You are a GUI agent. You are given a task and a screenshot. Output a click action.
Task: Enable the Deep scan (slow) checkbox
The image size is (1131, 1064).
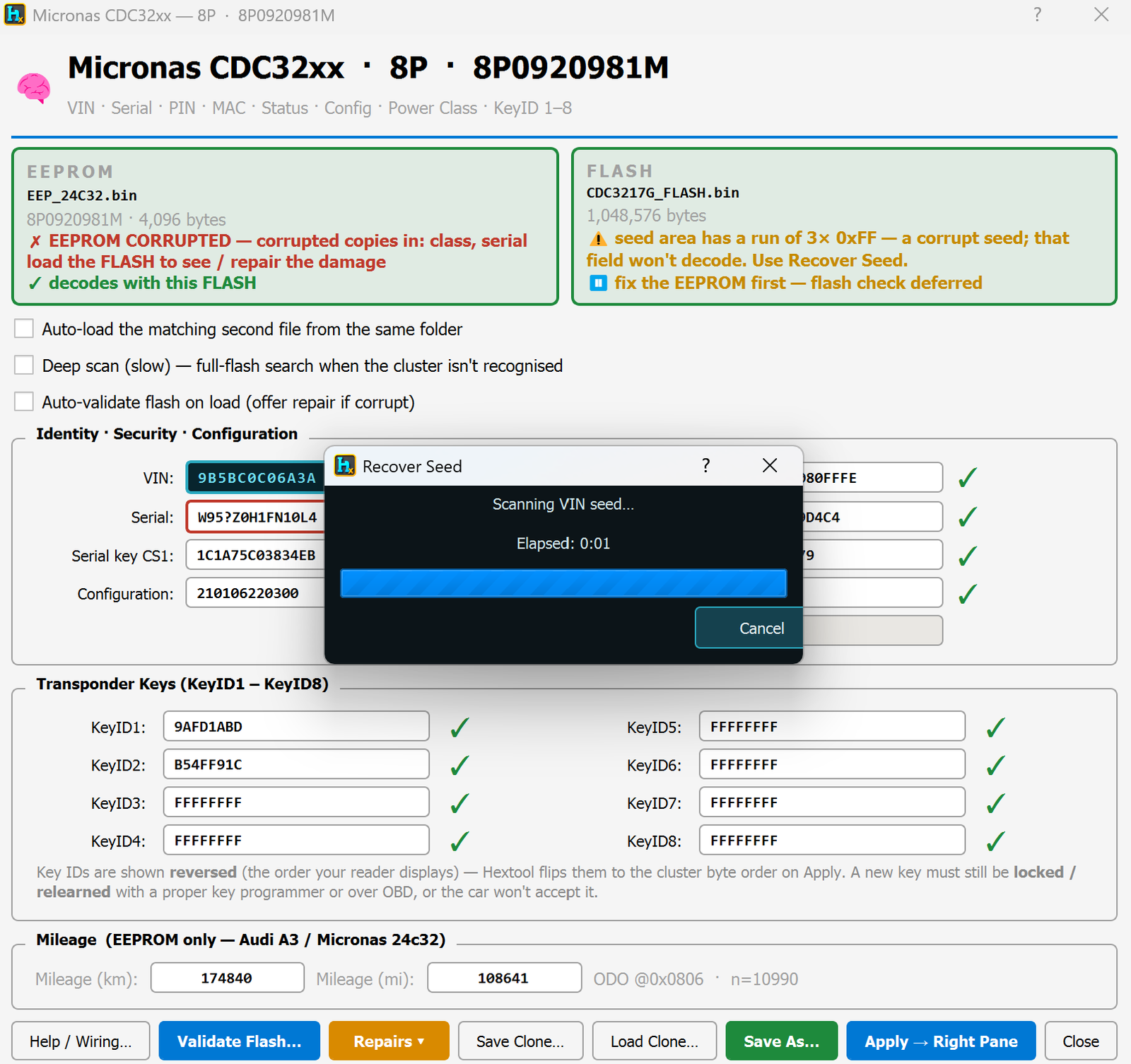(x=24, y=366)
